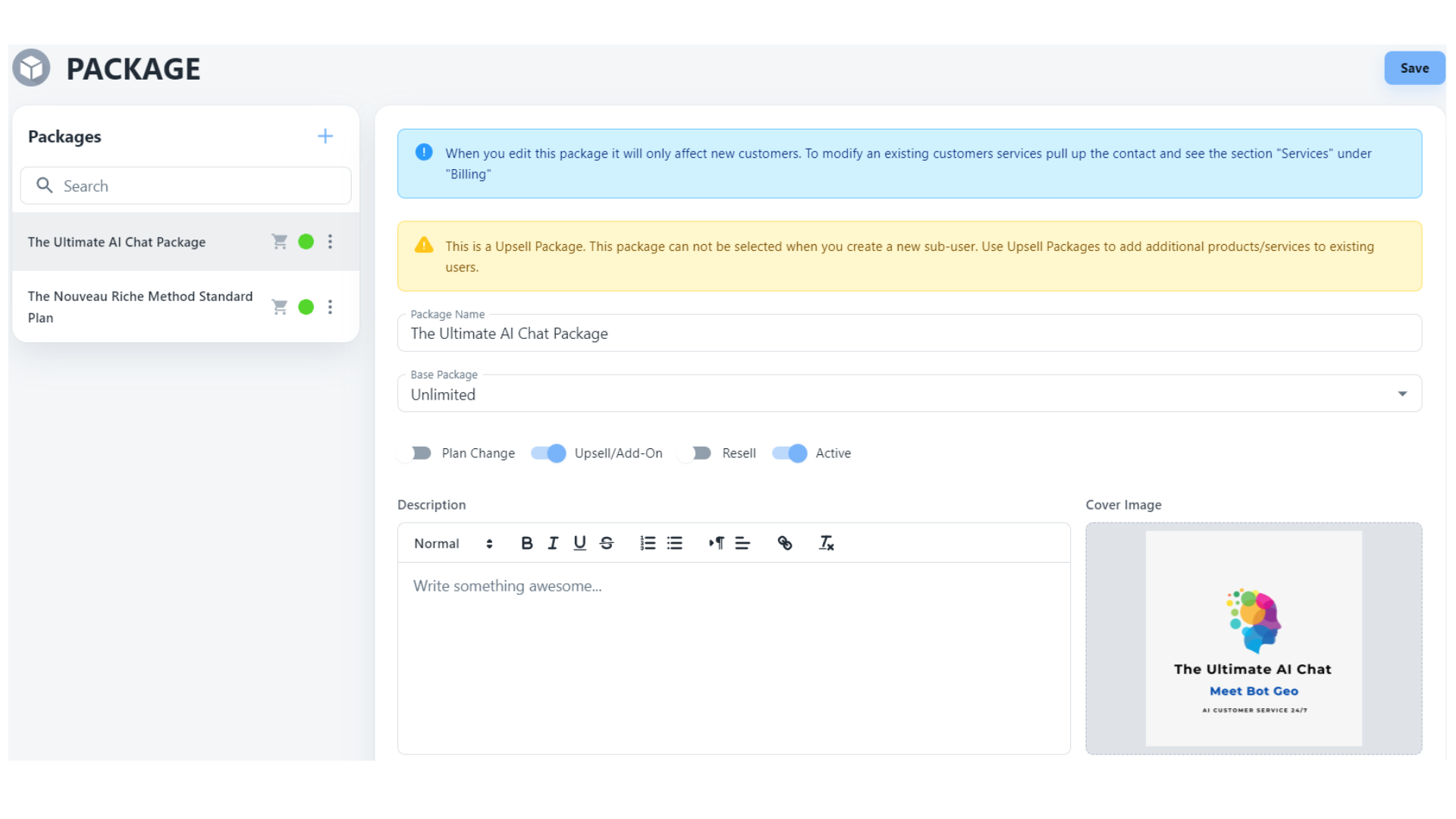The image size is (1456, 819).
Task: Select The Nouveau Riche Method Standard Plan
Action: tap(140, 306)
